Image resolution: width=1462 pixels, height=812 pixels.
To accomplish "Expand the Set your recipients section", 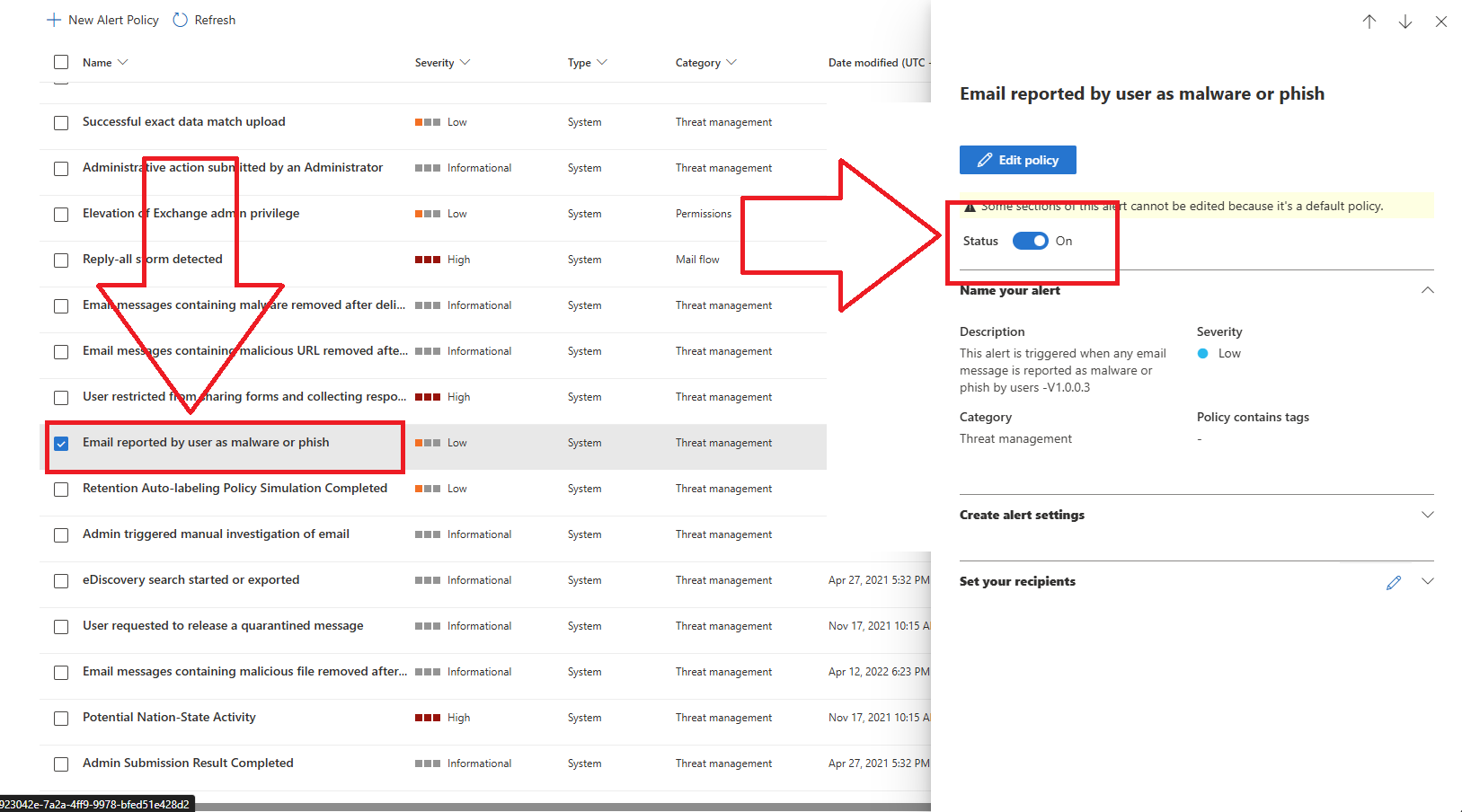I will [x=1428, y=581].
